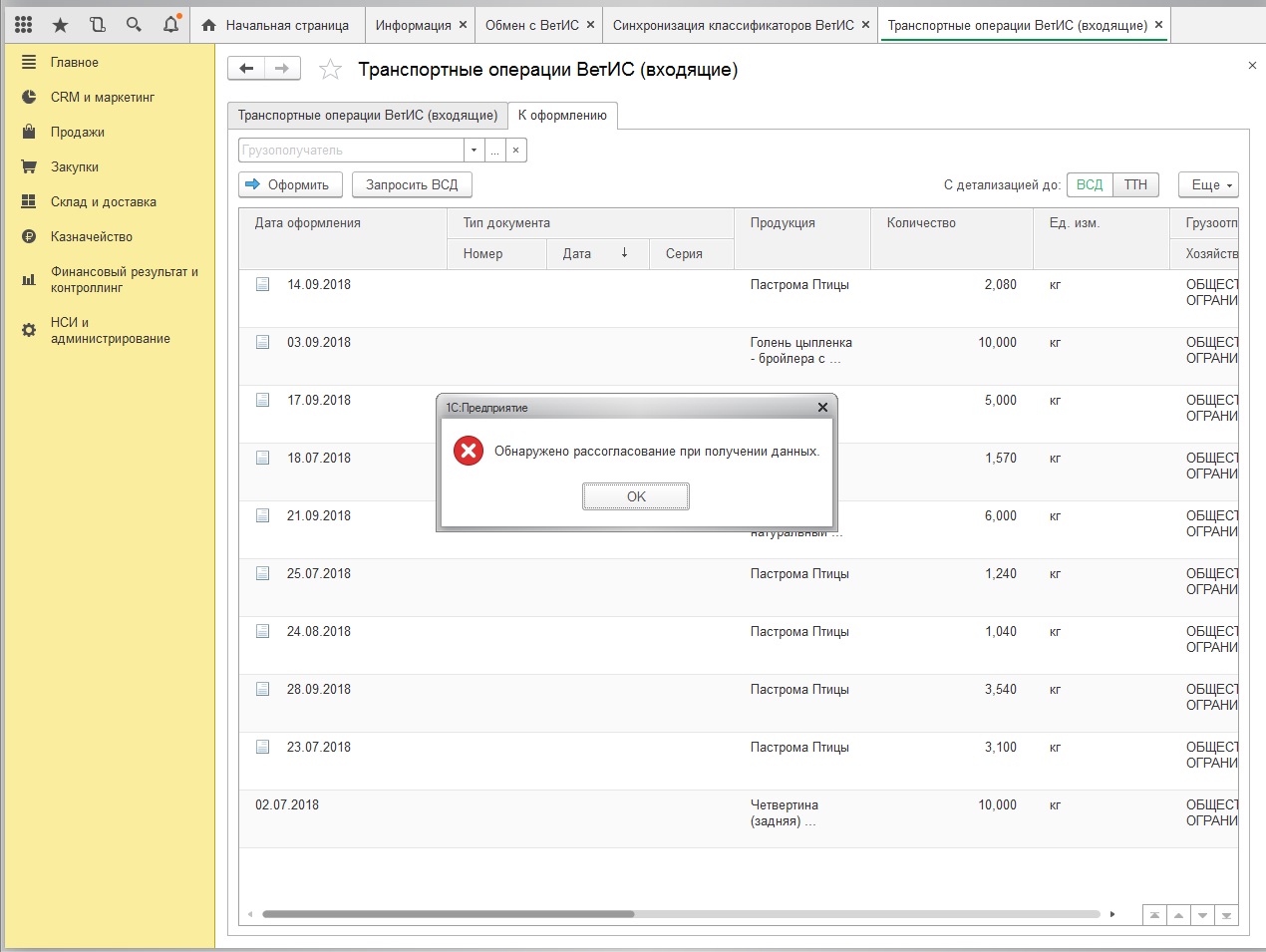Open the Закупки section
The image size is (1266, 952).
(75, 166)
